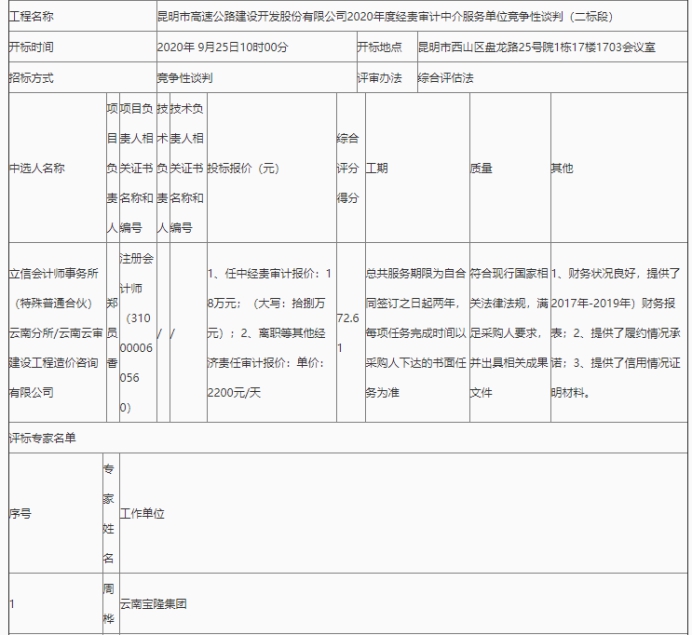693x636 pixels.
Task: Click the 评标专家名单 section row
Action: click(43, 437)
